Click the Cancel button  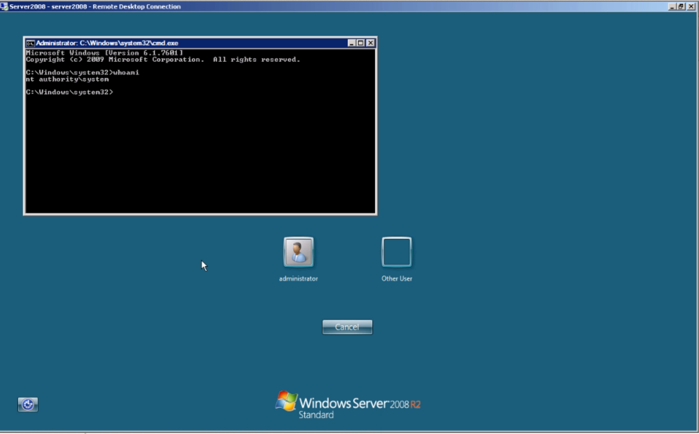click(x=347, y=327)
